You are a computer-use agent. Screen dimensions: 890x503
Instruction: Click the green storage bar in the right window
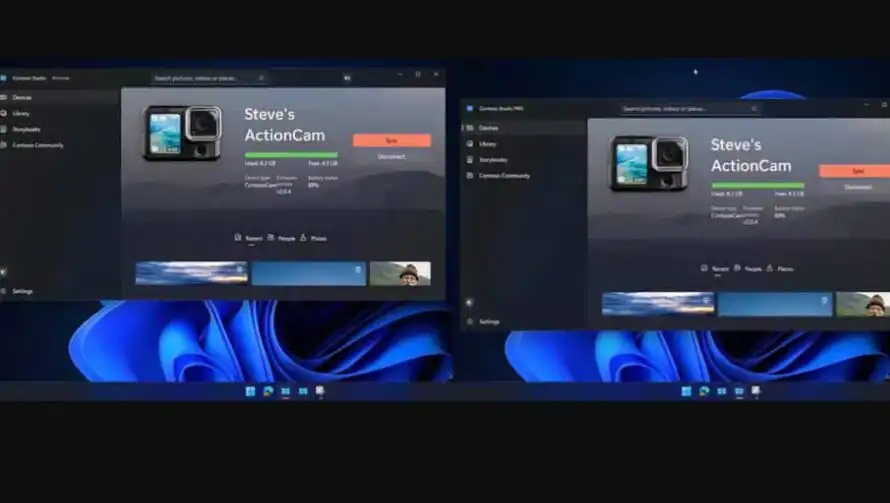(x=757, y=185)
